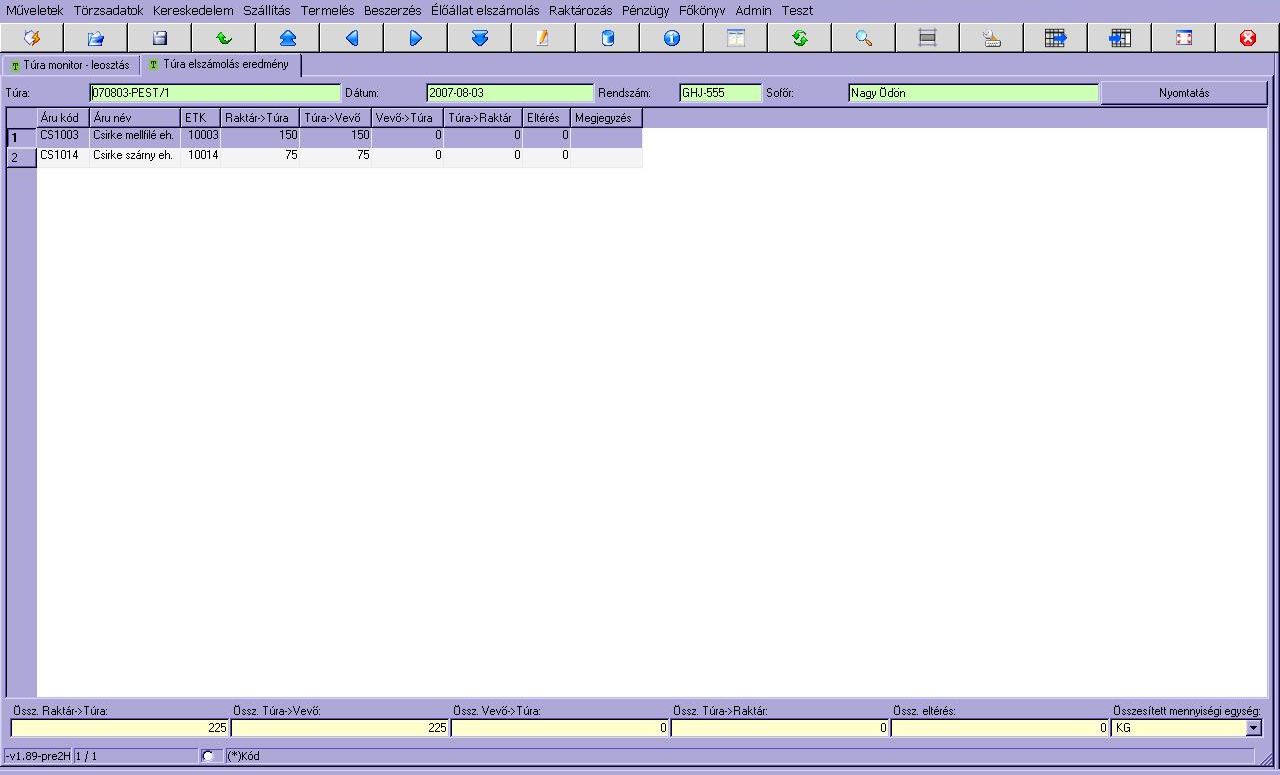Expand the Összesített mennyiségi egység dropdown

(x=1254, y=729)
